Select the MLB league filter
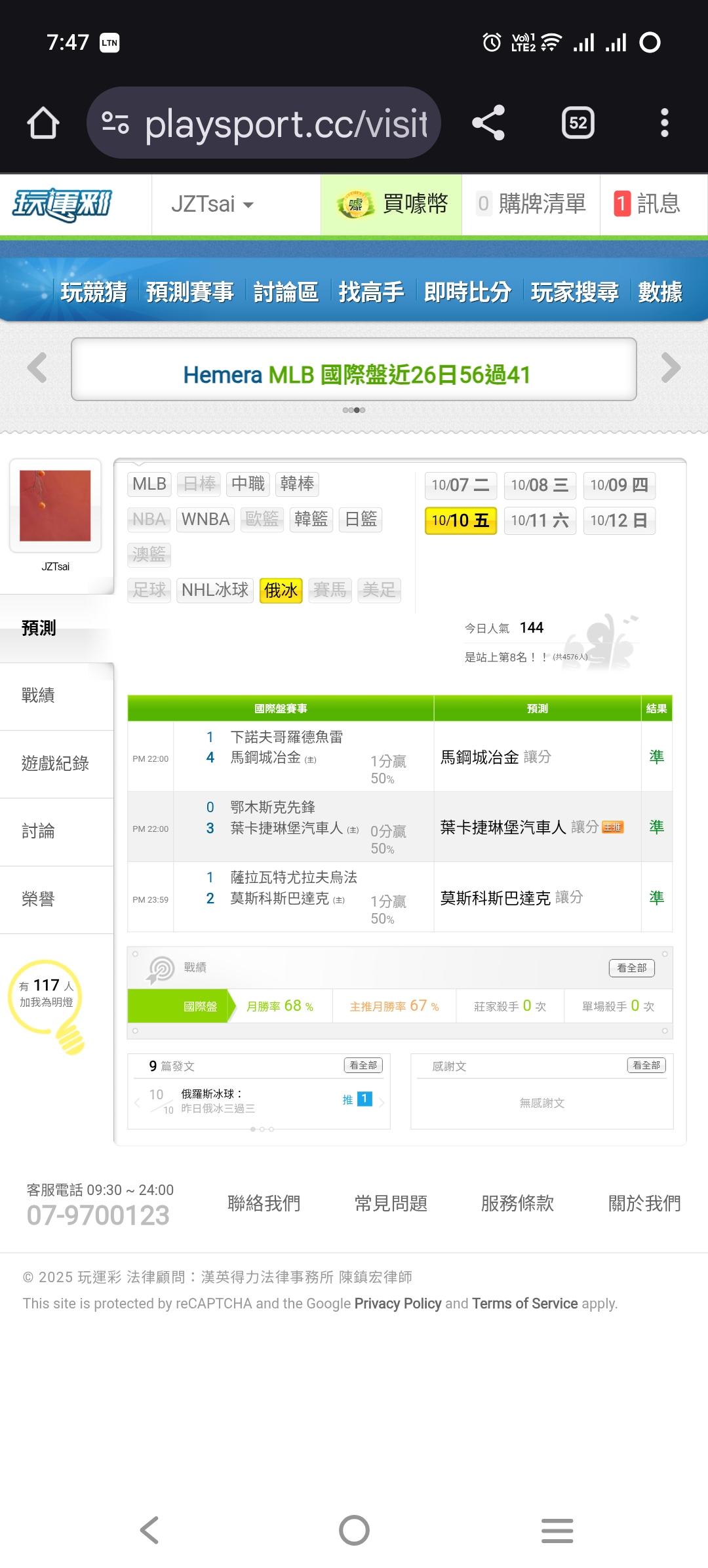708x1568 pixels. point(149,484)
